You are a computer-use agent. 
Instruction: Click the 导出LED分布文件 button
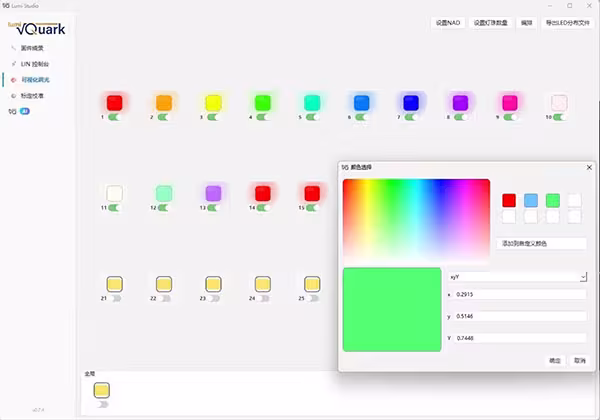(567, 23)
